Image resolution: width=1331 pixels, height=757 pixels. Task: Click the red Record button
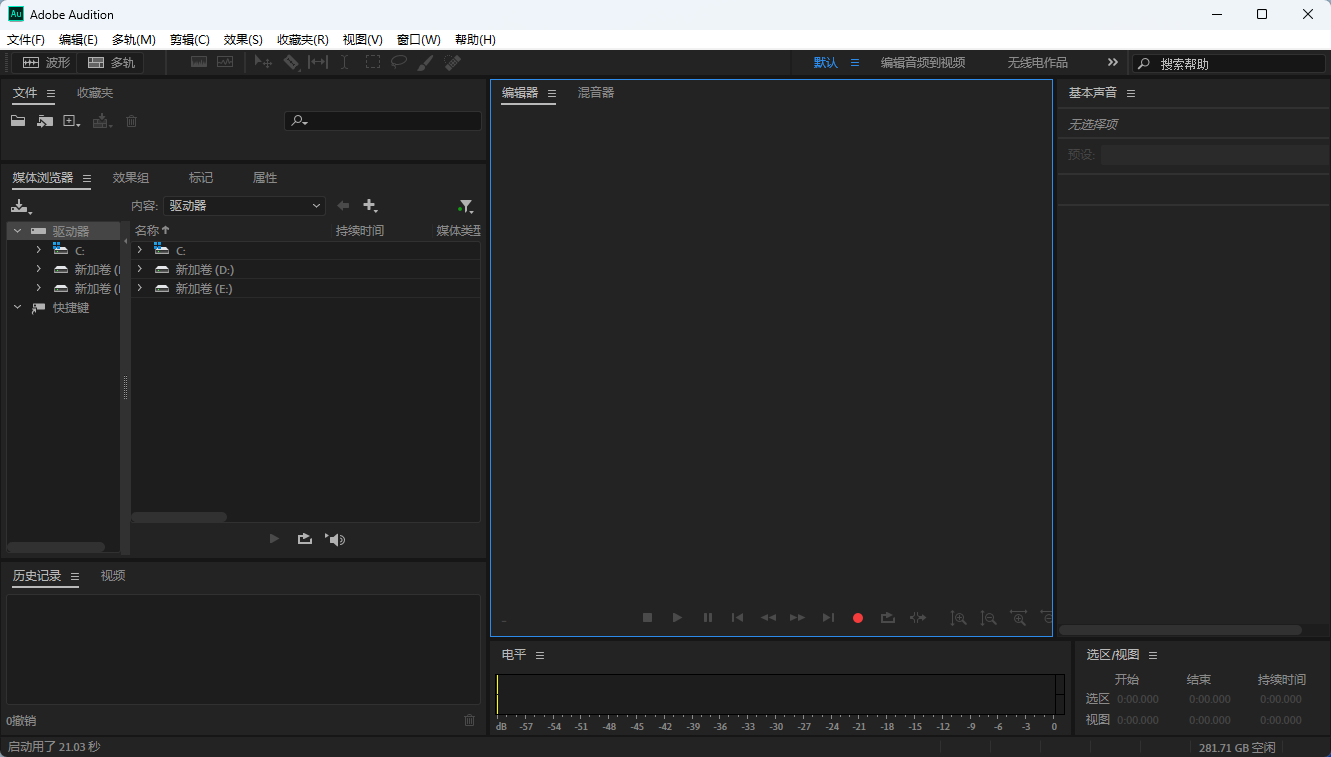(x=857, y=618)
